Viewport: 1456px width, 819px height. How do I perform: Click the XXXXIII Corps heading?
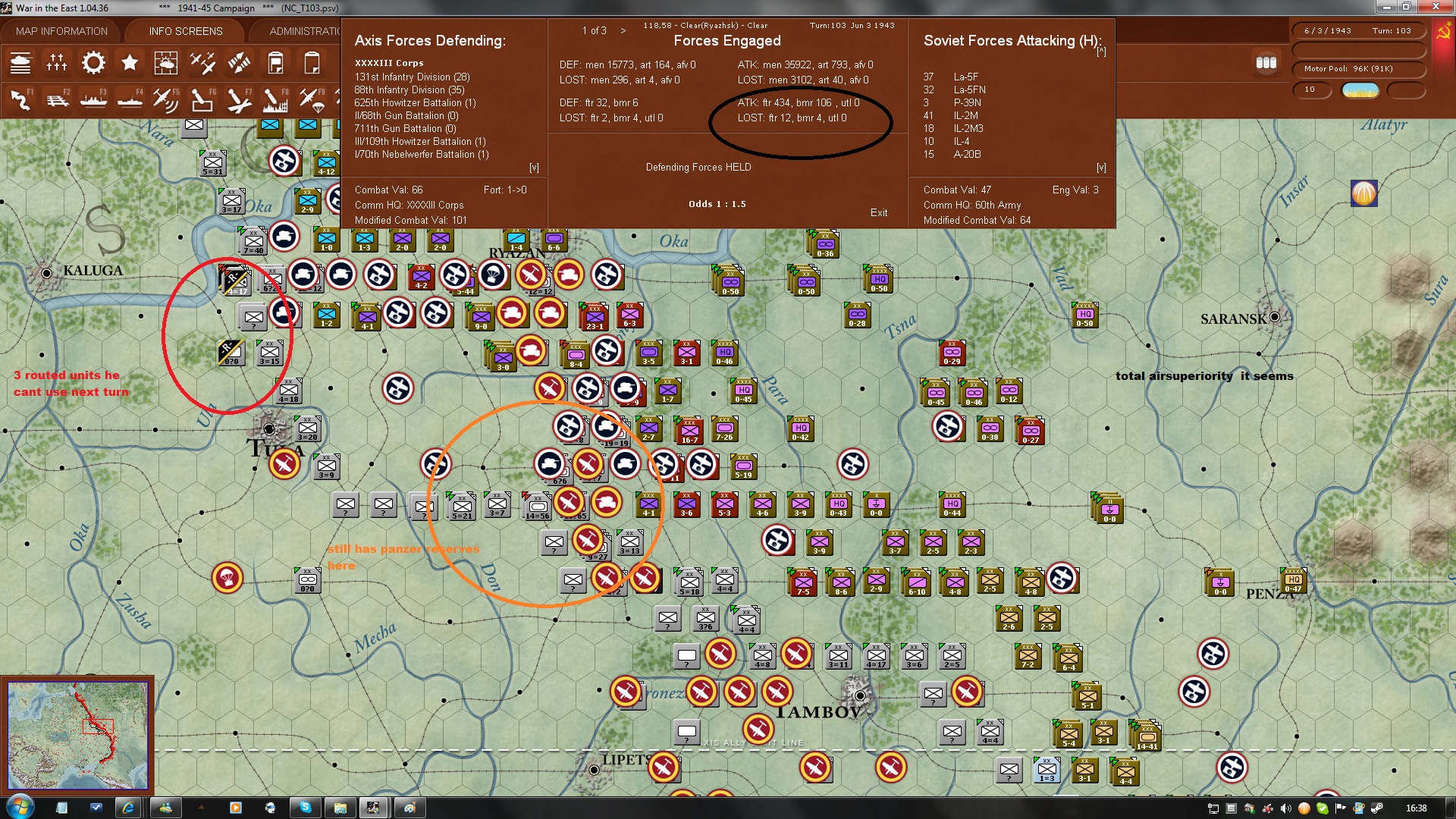389,64
